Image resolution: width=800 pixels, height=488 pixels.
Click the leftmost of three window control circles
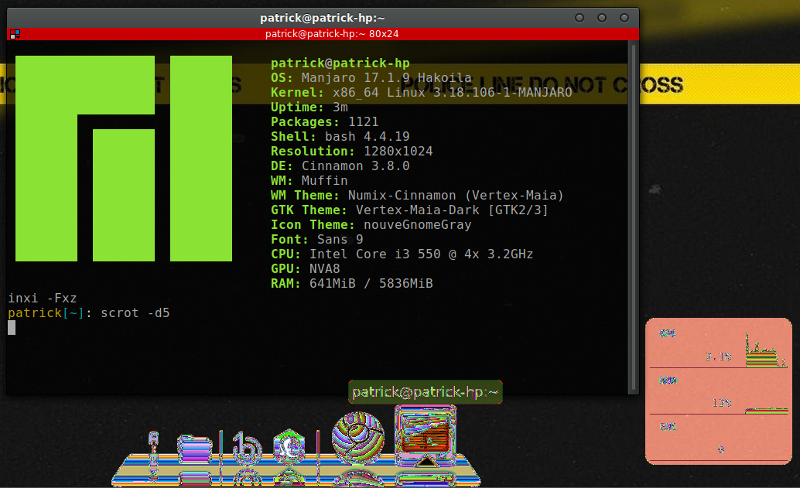579,18
